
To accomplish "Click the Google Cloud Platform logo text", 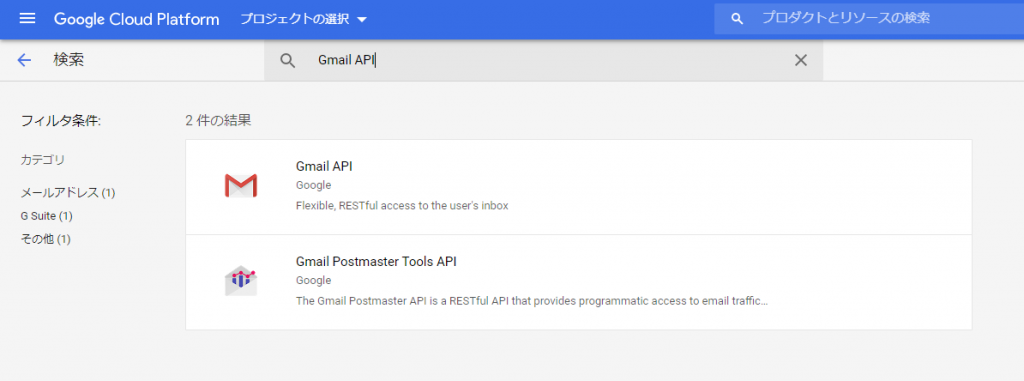I will click(136, 19).
